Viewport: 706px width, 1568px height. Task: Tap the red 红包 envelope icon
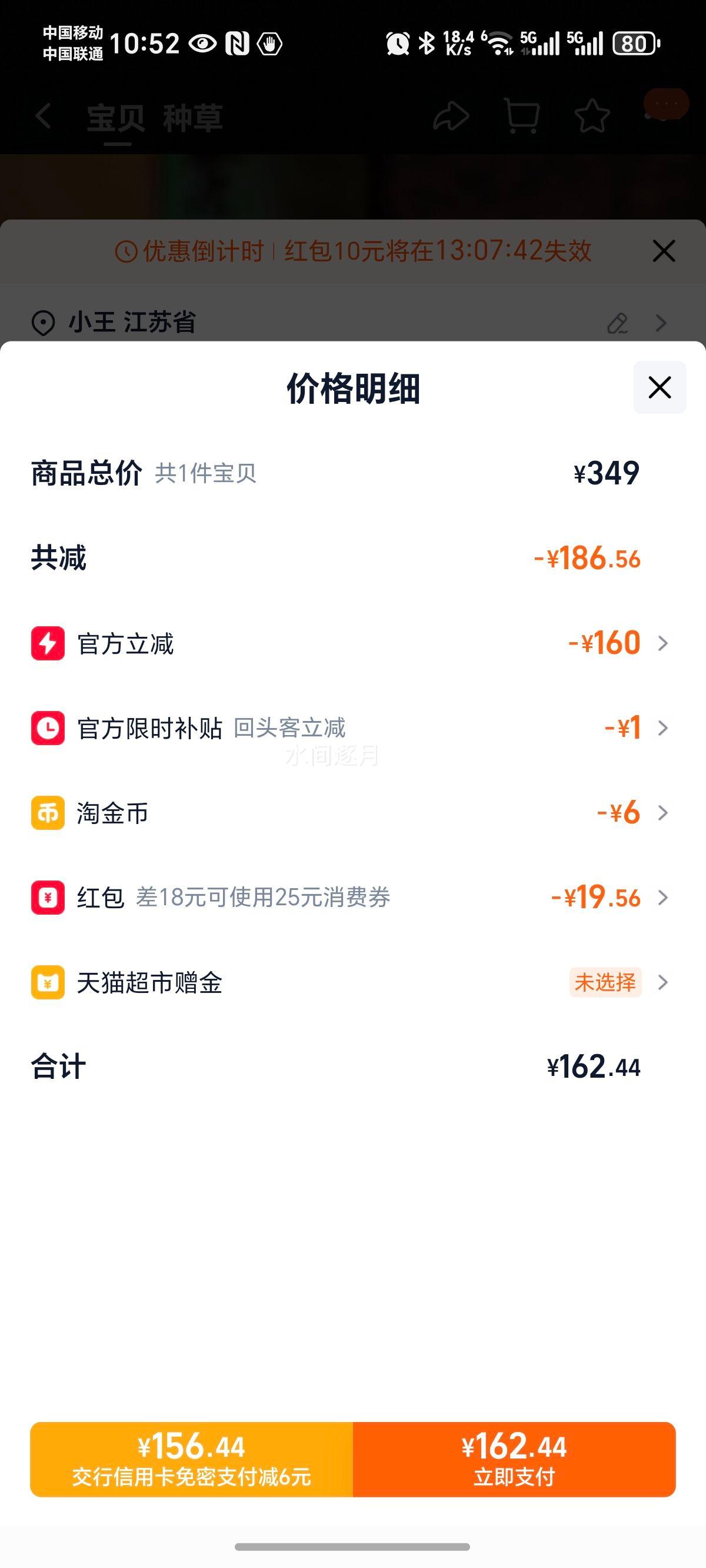[x=48, y=897]
